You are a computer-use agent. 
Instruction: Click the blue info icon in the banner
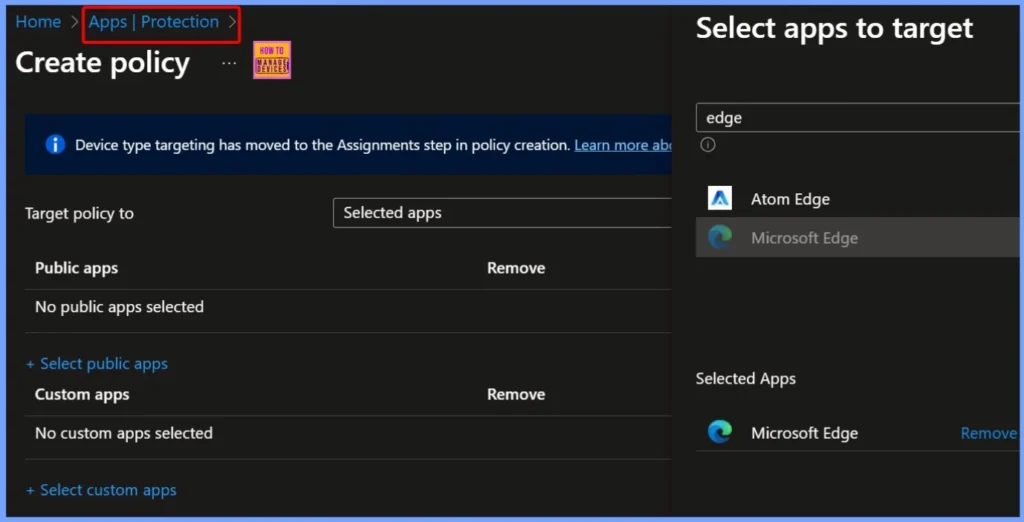pyautogui.click(x=55, y=145)
